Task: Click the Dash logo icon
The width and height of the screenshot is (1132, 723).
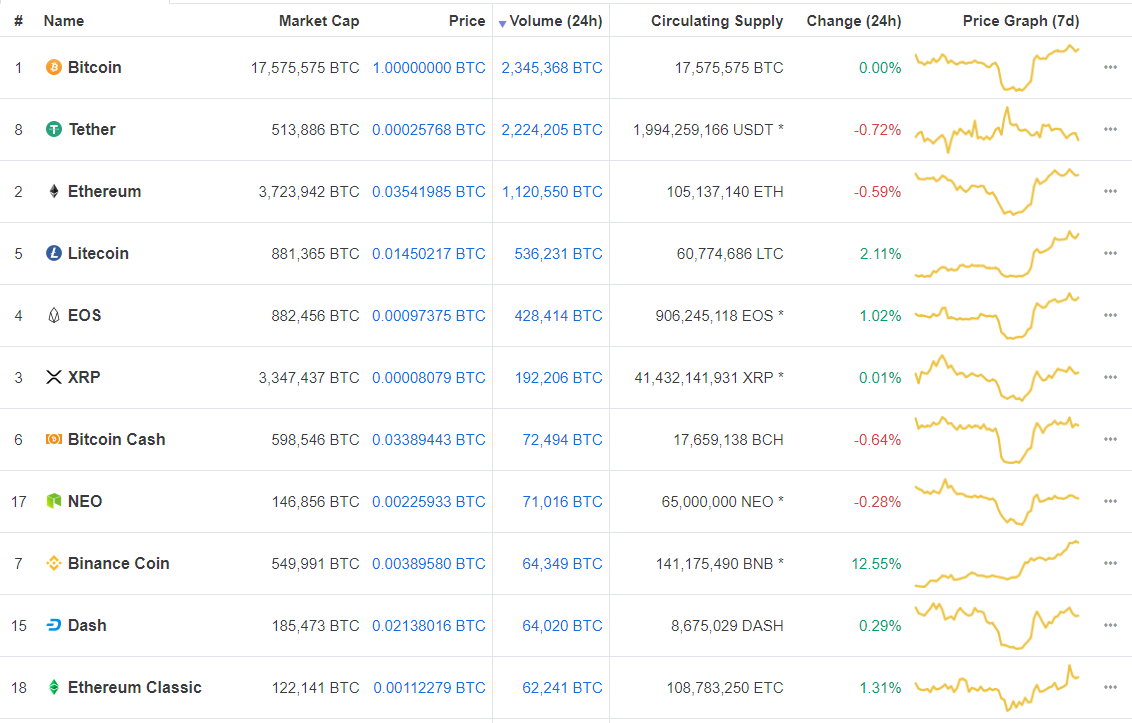Action: (x=54, y=626)
